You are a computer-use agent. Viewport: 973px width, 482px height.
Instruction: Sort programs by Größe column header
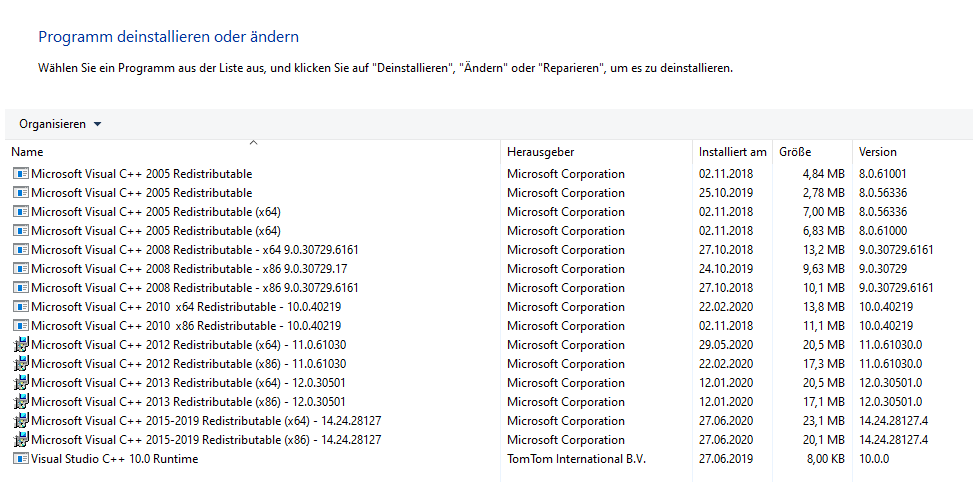(x=795, y=152)
